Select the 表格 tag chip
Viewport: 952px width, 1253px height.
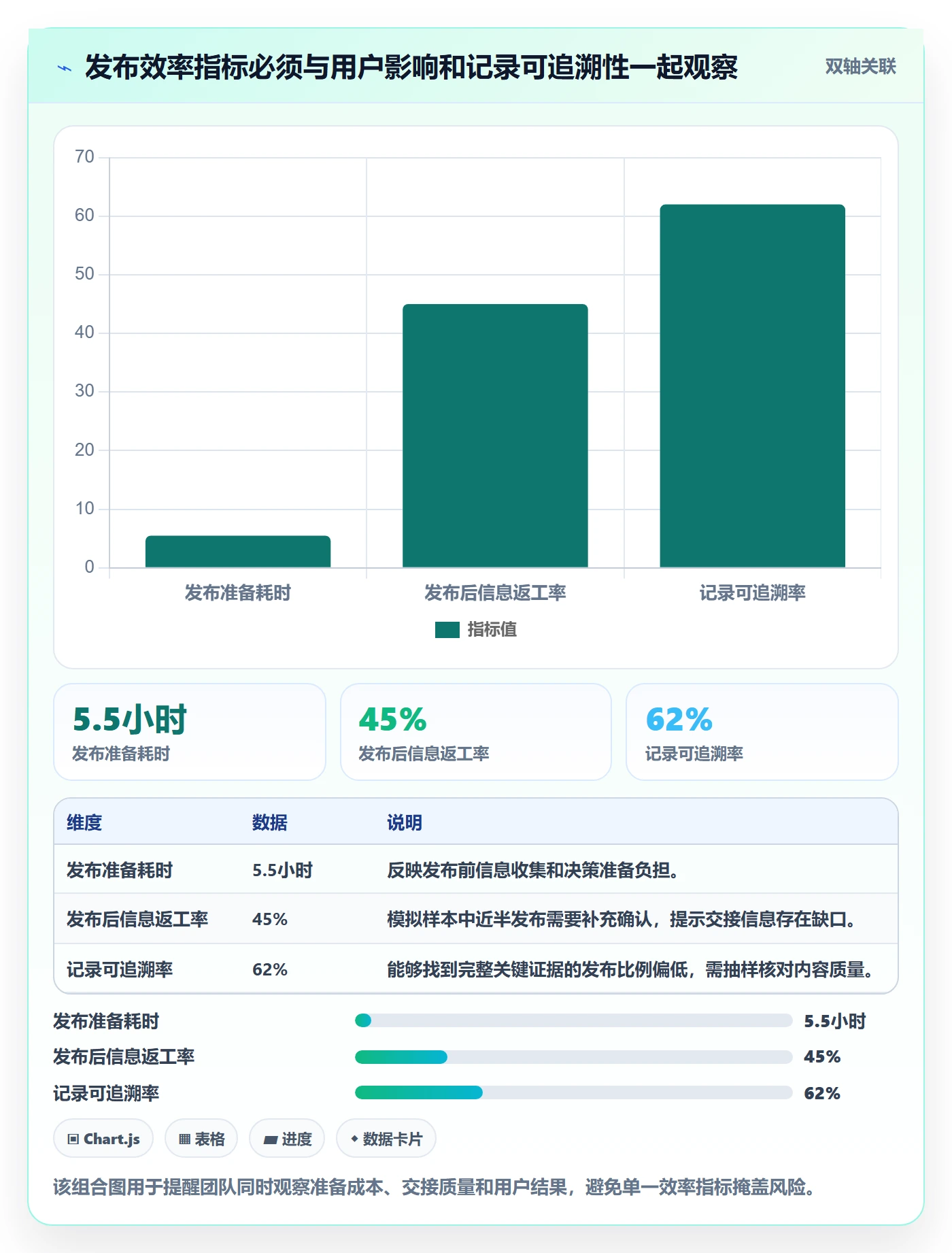tap(201, 1139)
